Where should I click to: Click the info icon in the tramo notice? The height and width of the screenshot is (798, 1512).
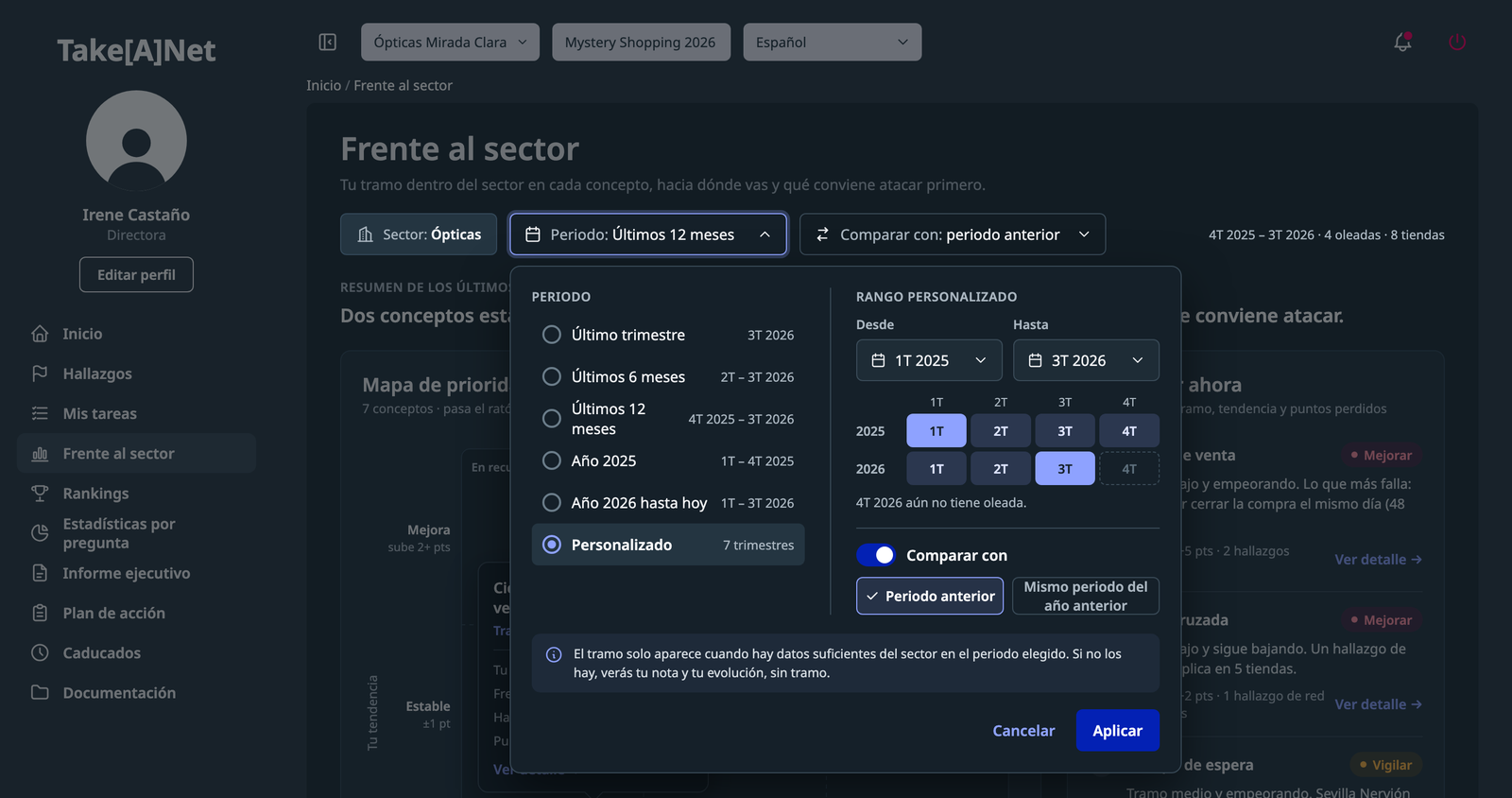(x=554, y=654)
